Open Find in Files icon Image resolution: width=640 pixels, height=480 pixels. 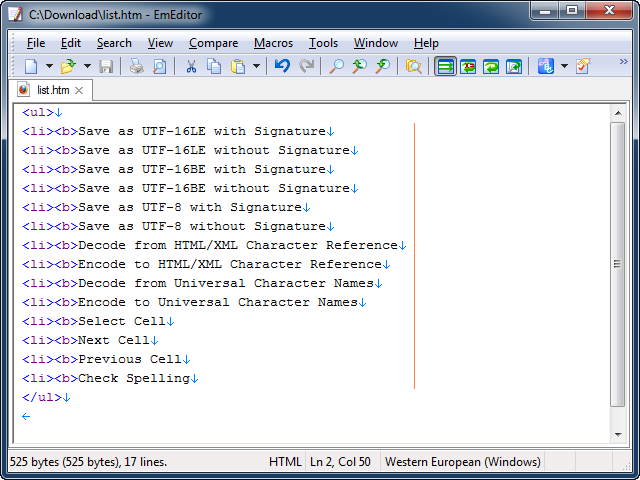413,66
